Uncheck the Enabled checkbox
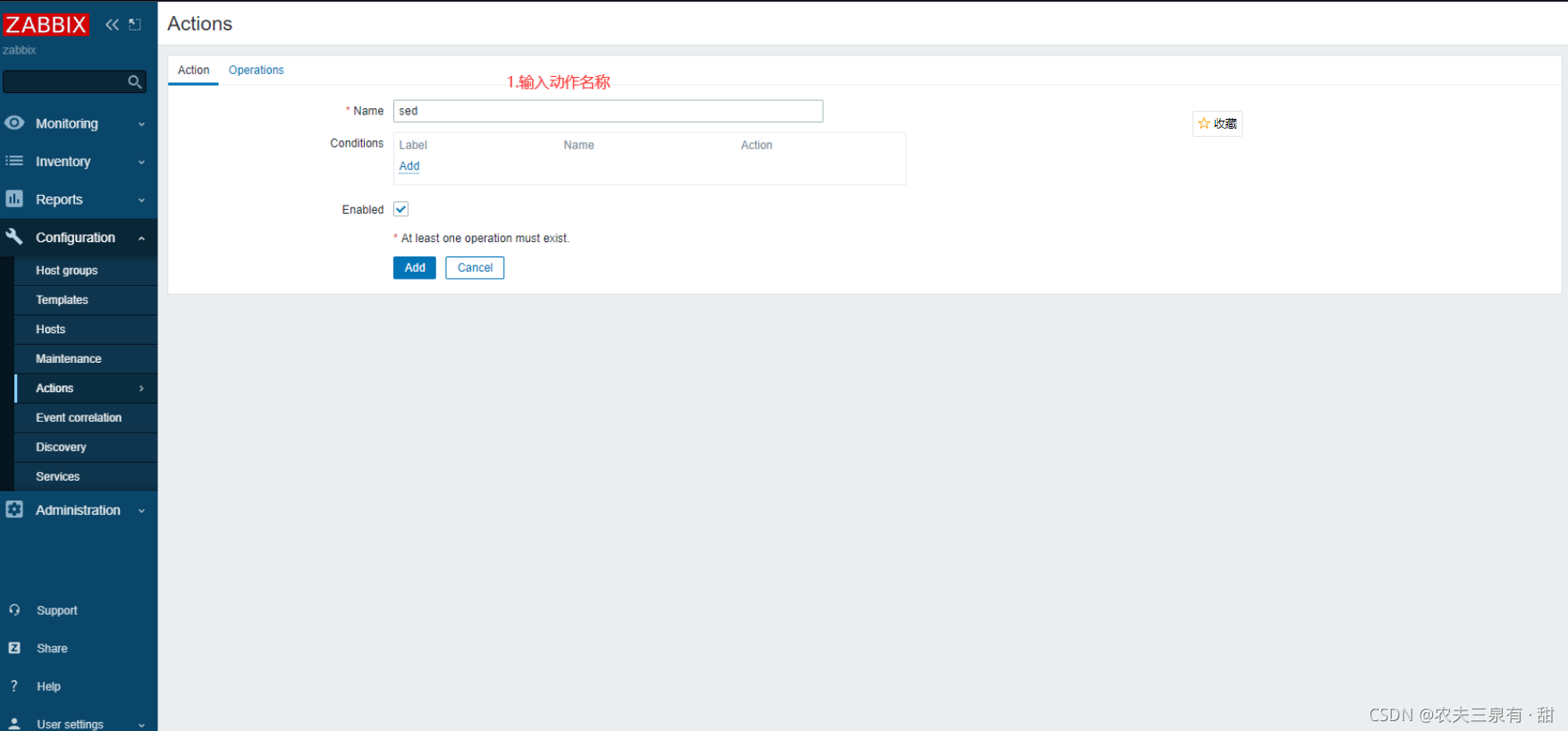 click(x=401, y=209)
